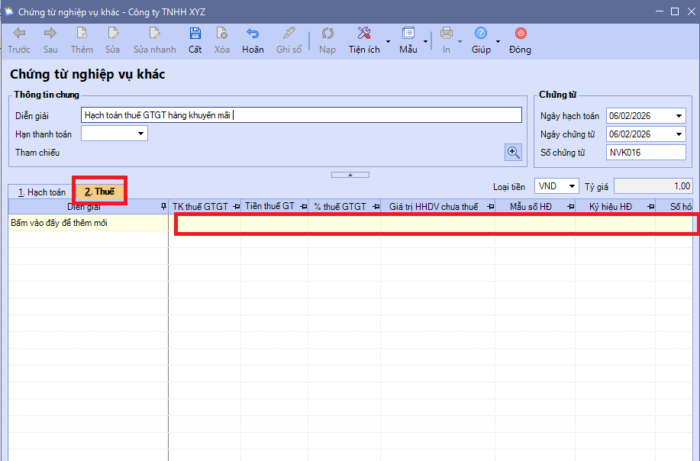Open the Hạn thanh toán dropdown
Viewport: 700px width, 461px height.
(x=141, y=133)
